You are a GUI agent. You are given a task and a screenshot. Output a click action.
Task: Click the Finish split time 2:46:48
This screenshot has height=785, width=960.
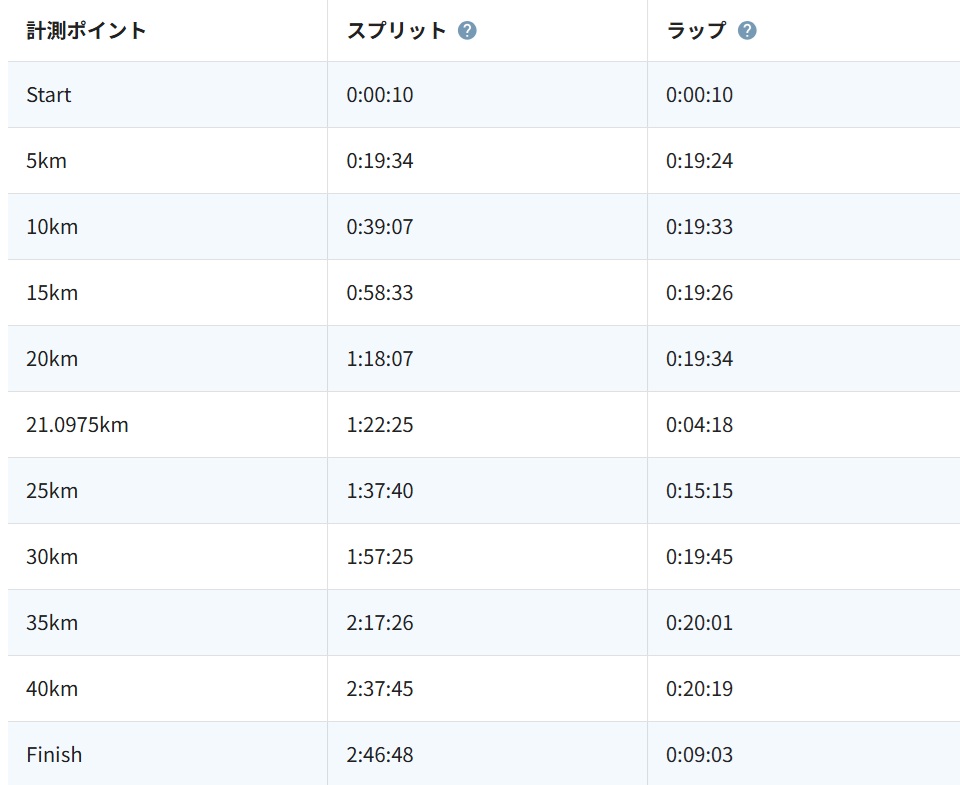pyautogui.click(x=380, y=755)
